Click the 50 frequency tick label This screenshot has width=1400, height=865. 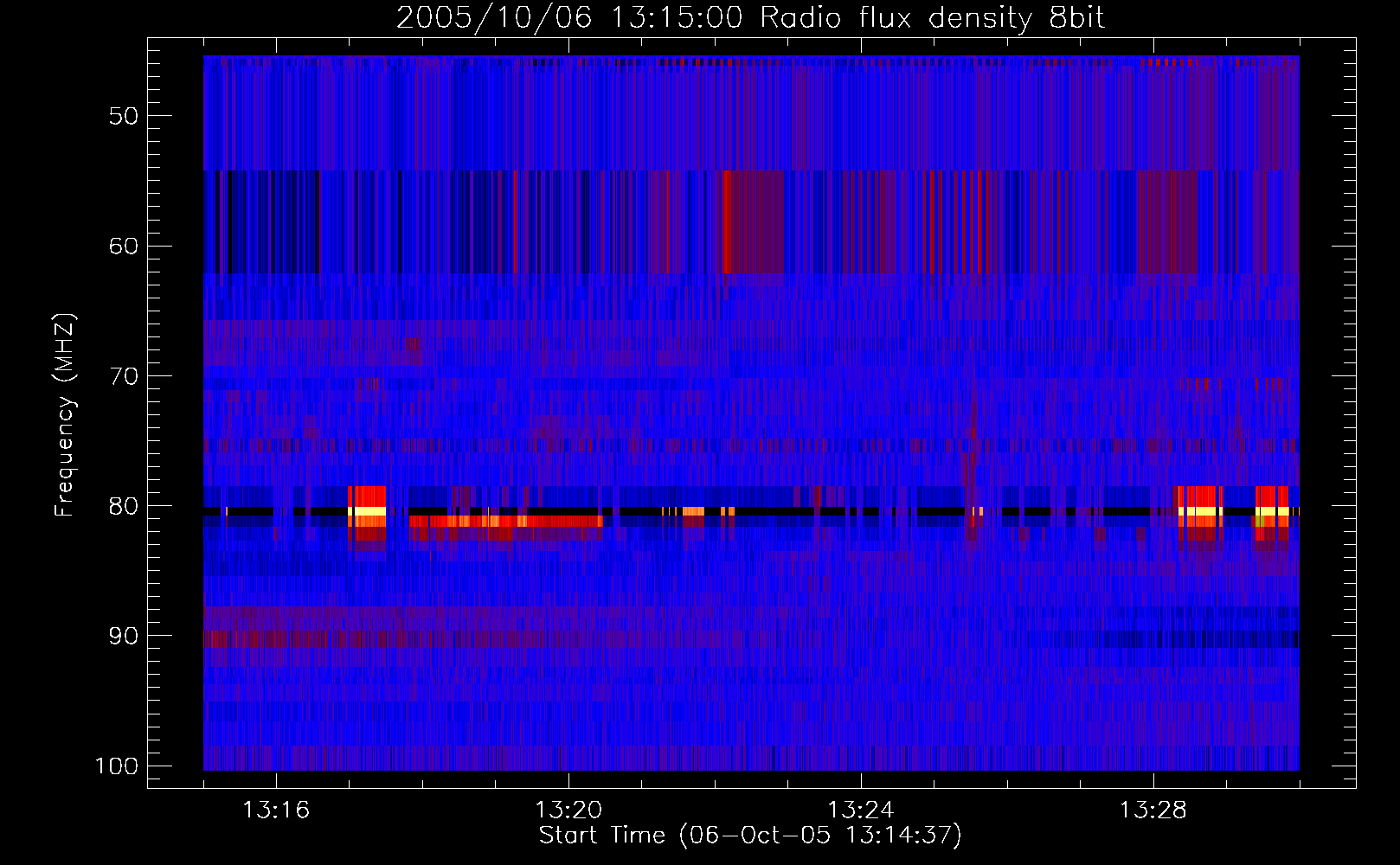(124, 116)
